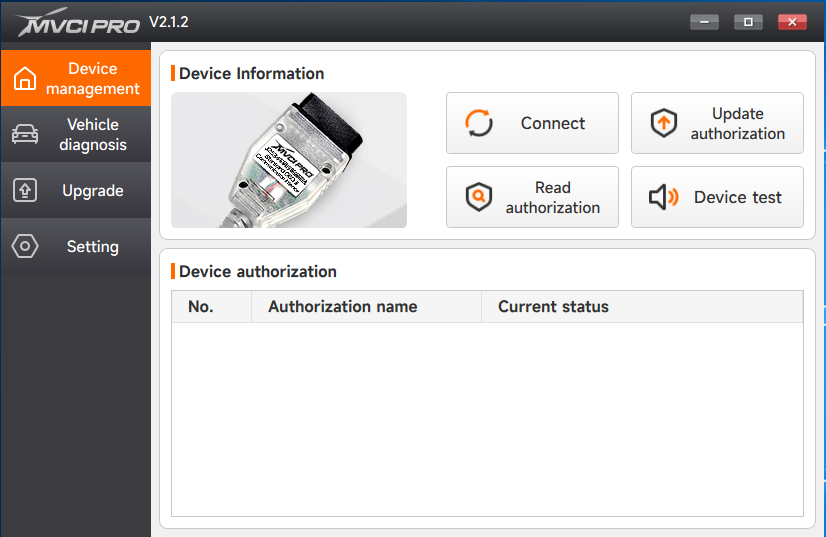This screenshot has width=826, height=537.
Task: Click the circular arrows Connect icon
Action: pos(480,123)
